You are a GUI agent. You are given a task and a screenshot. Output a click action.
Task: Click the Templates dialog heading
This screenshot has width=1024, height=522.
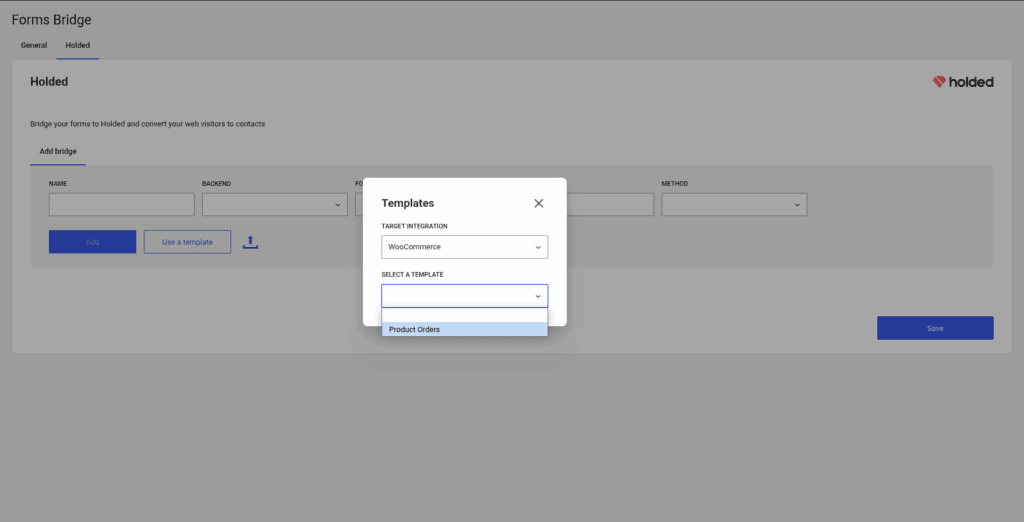(408, 203)
